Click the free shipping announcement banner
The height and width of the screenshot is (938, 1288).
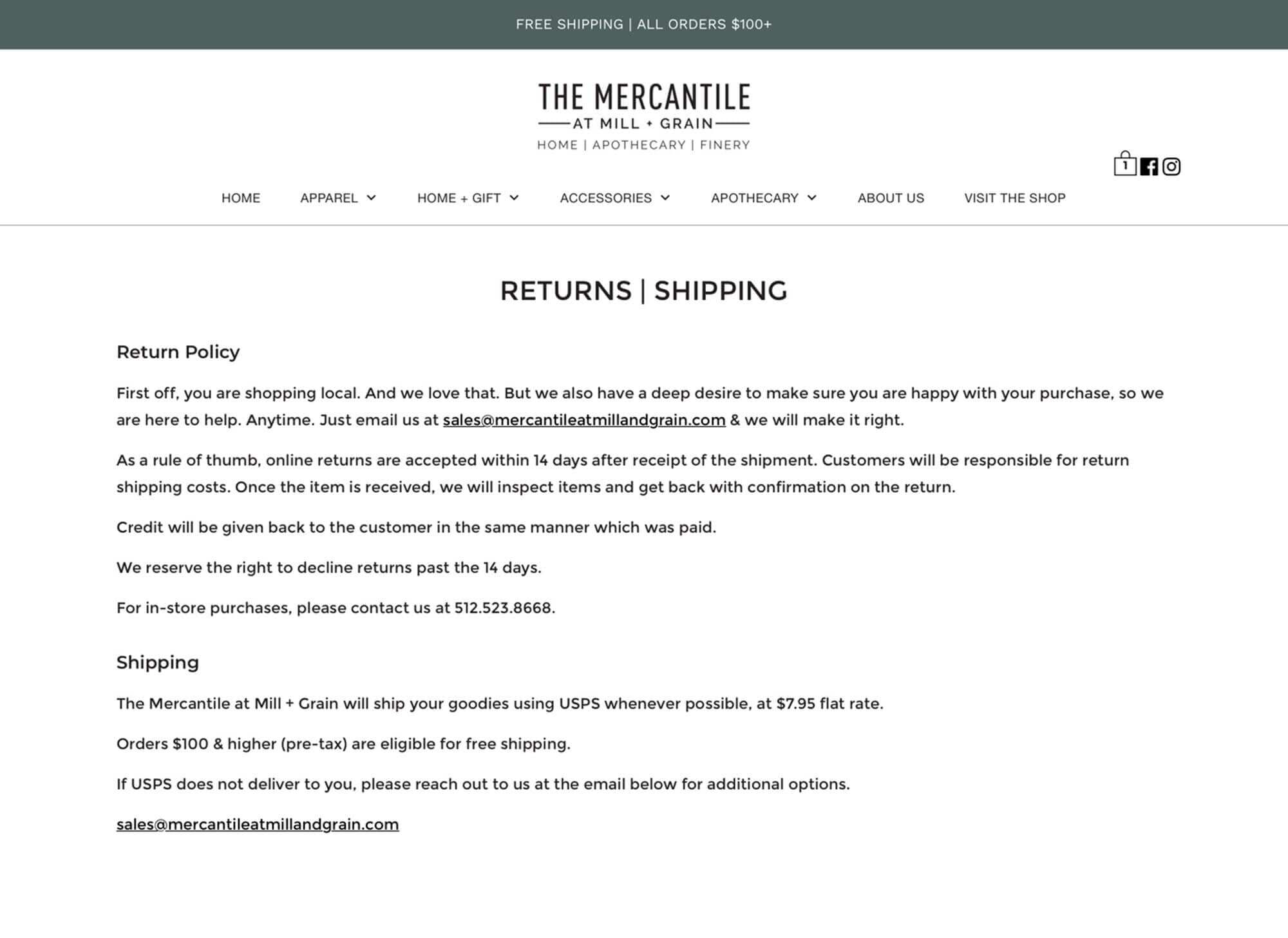(644, 24)
